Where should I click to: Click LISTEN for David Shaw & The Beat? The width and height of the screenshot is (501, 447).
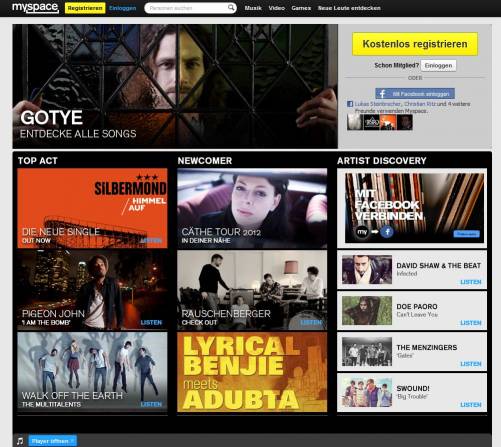(471, 282)
